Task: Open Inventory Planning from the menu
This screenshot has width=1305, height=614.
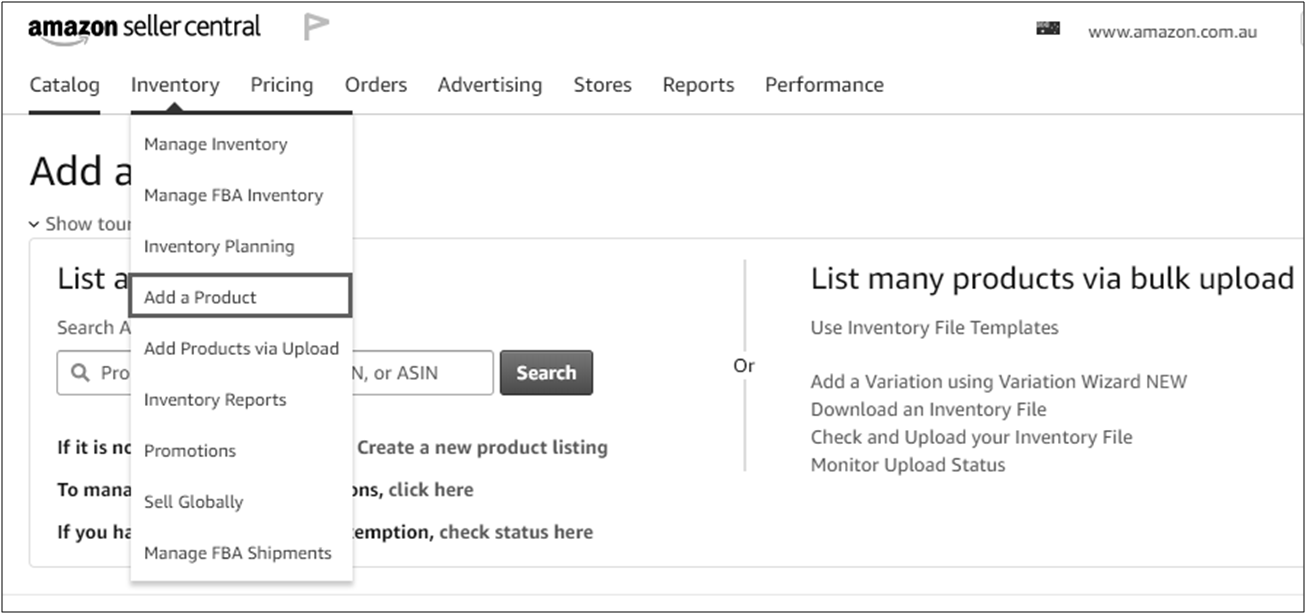Action: [x=219, y=246]
